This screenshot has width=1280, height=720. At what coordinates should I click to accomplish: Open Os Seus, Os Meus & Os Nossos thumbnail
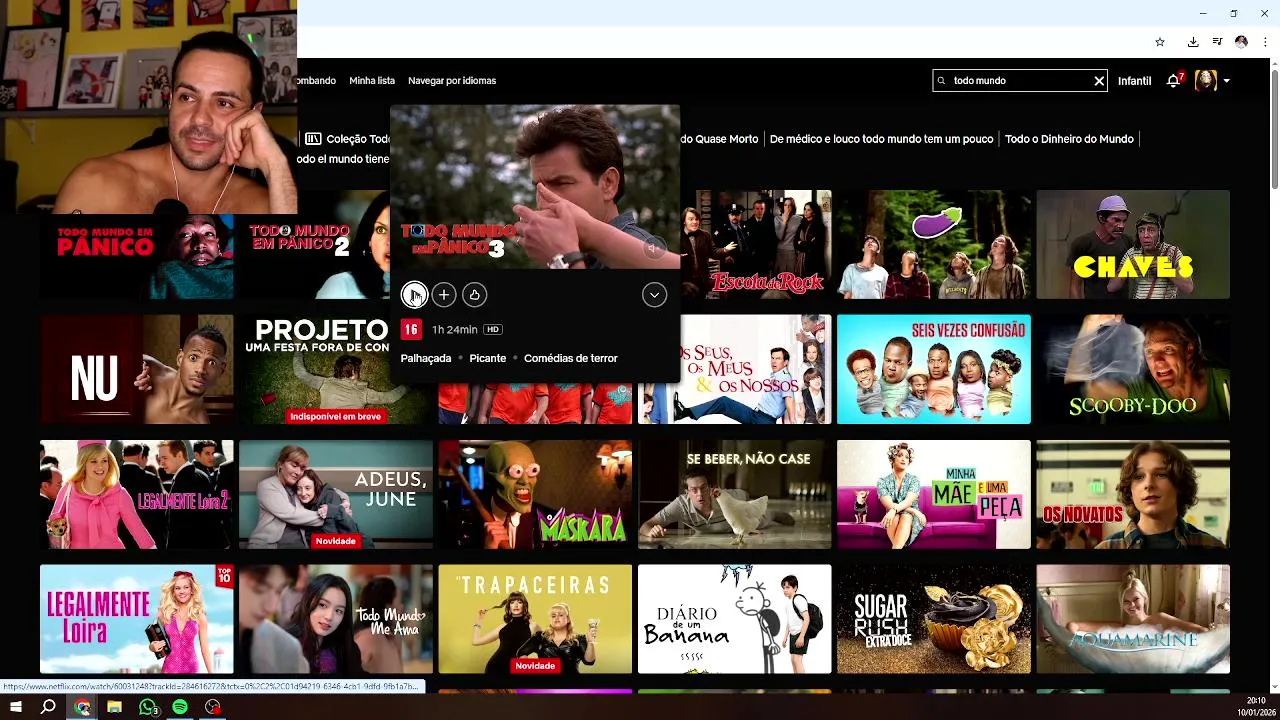coord(756,369)
